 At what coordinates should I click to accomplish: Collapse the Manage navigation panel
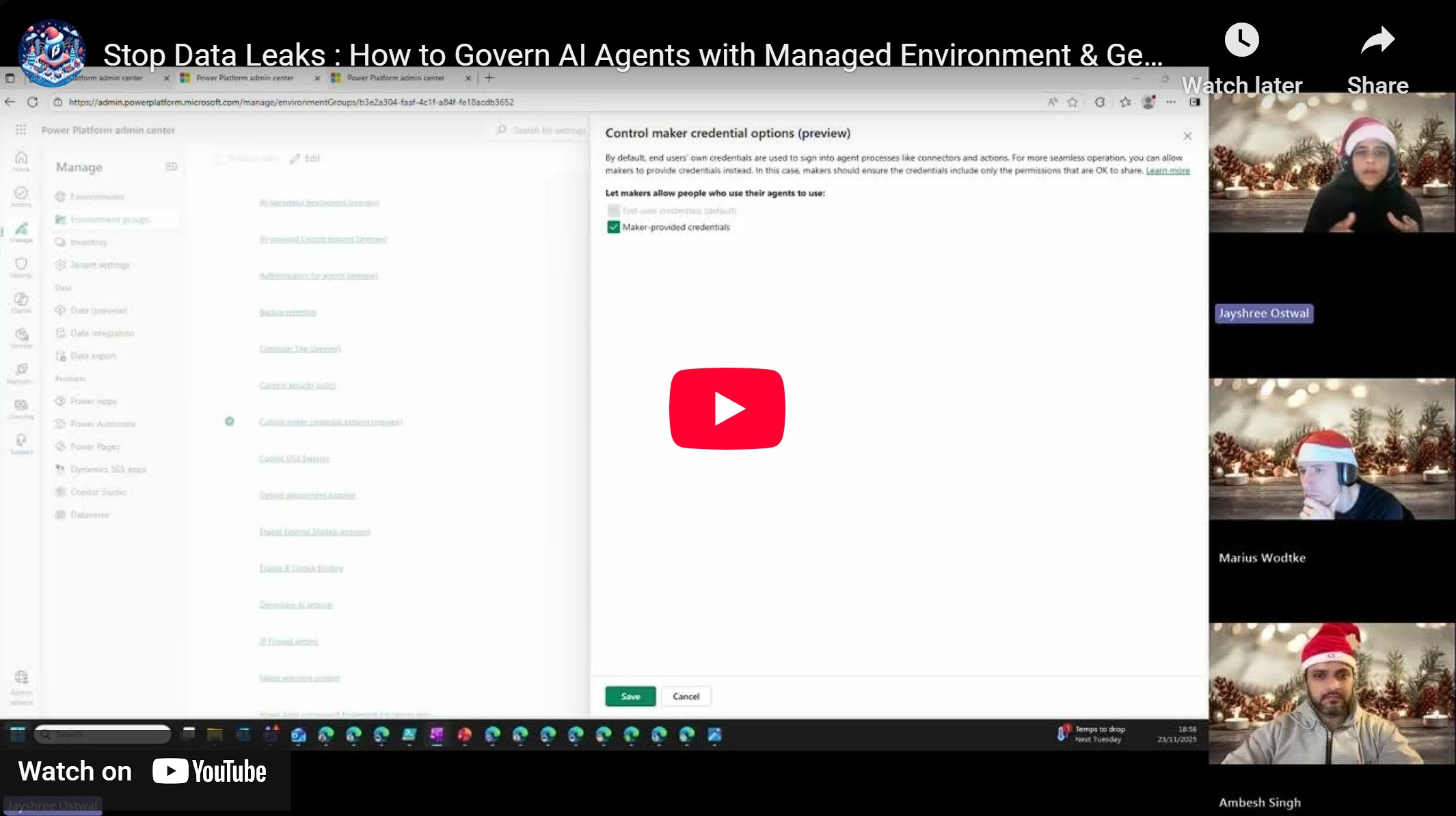pyautogui.click(x=171, y=167)
